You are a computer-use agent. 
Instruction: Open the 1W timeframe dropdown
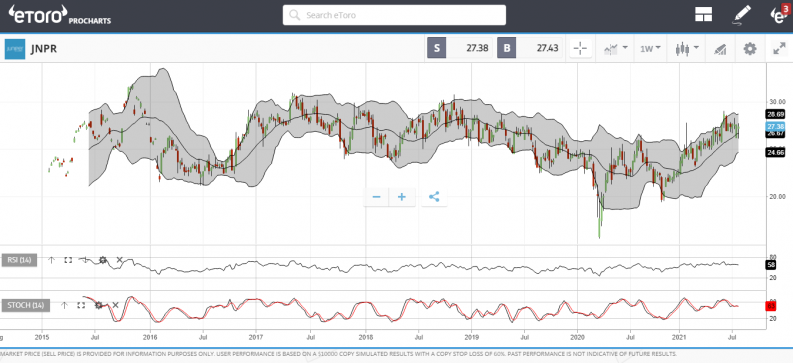(x=650, y=49)
